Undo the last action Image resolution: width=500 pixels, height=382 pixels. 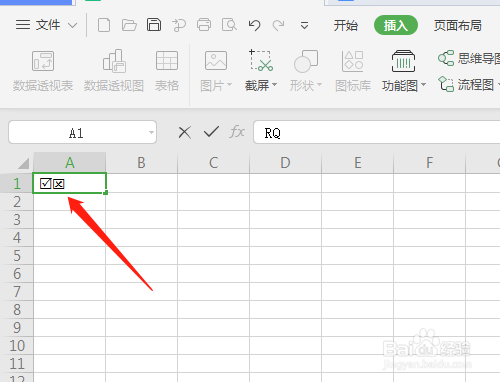[254, 25]
